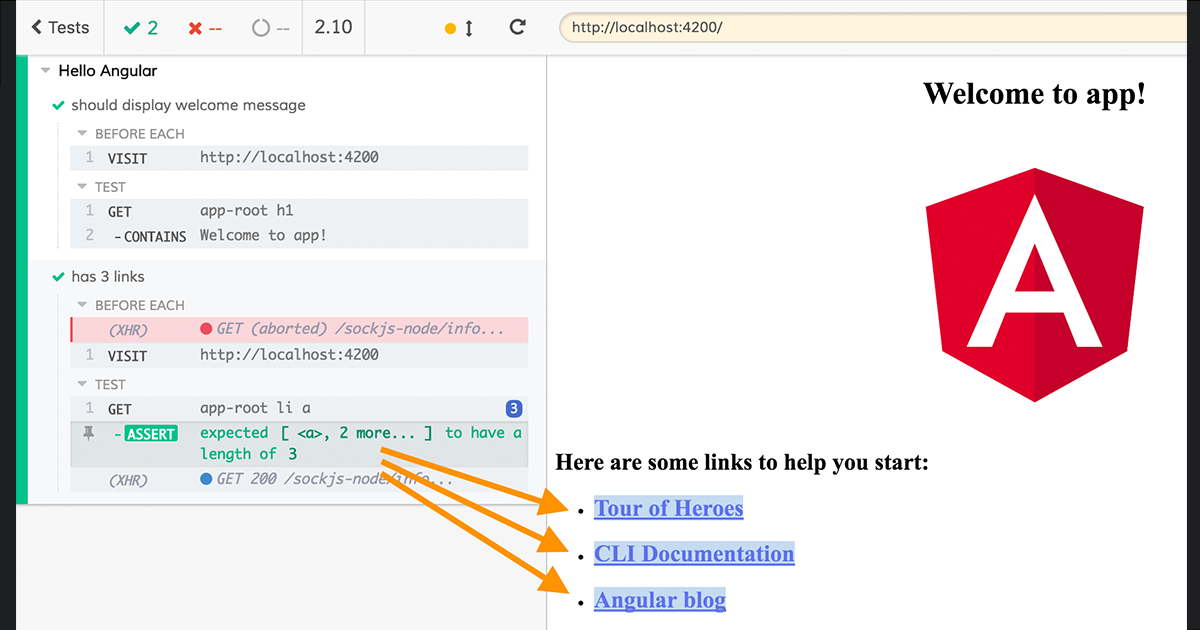Select 'should display welcome message' test
The width and height of the screenshot is (1200, 630).
coord(188,105)
